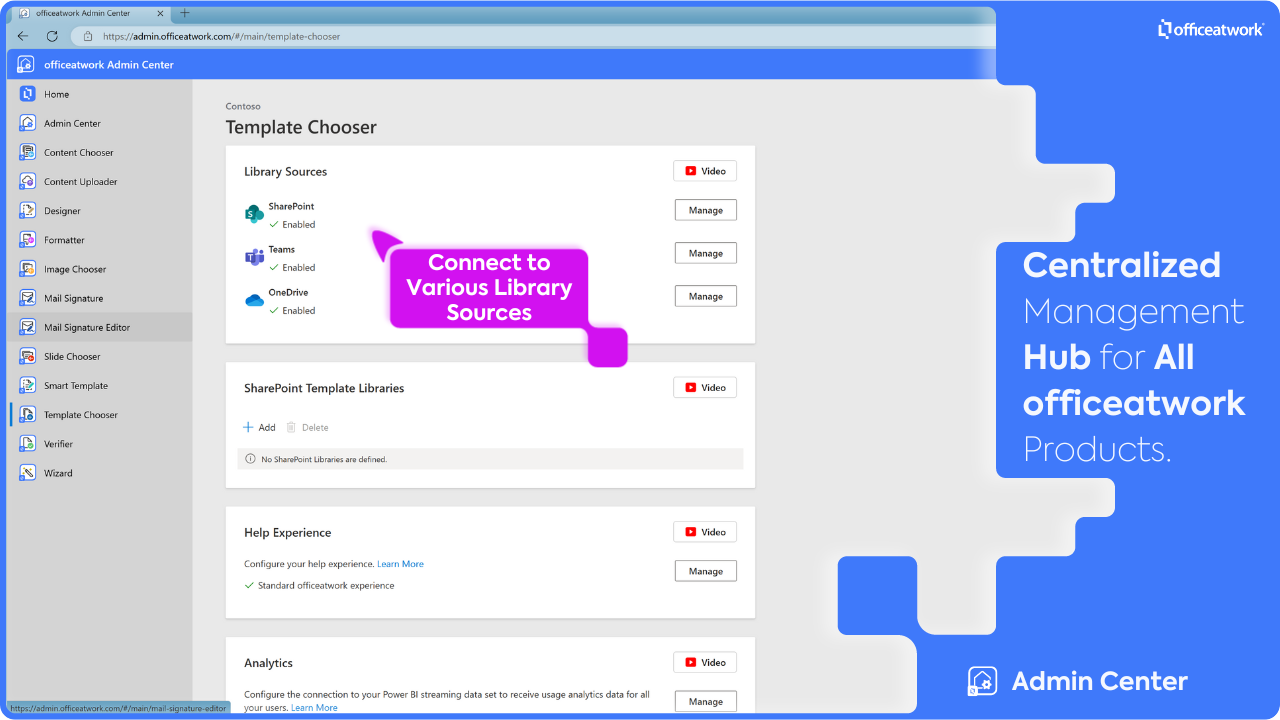
Task: Add a SharePoint template library
Action: pyautogui.click(x=260, y=427)
